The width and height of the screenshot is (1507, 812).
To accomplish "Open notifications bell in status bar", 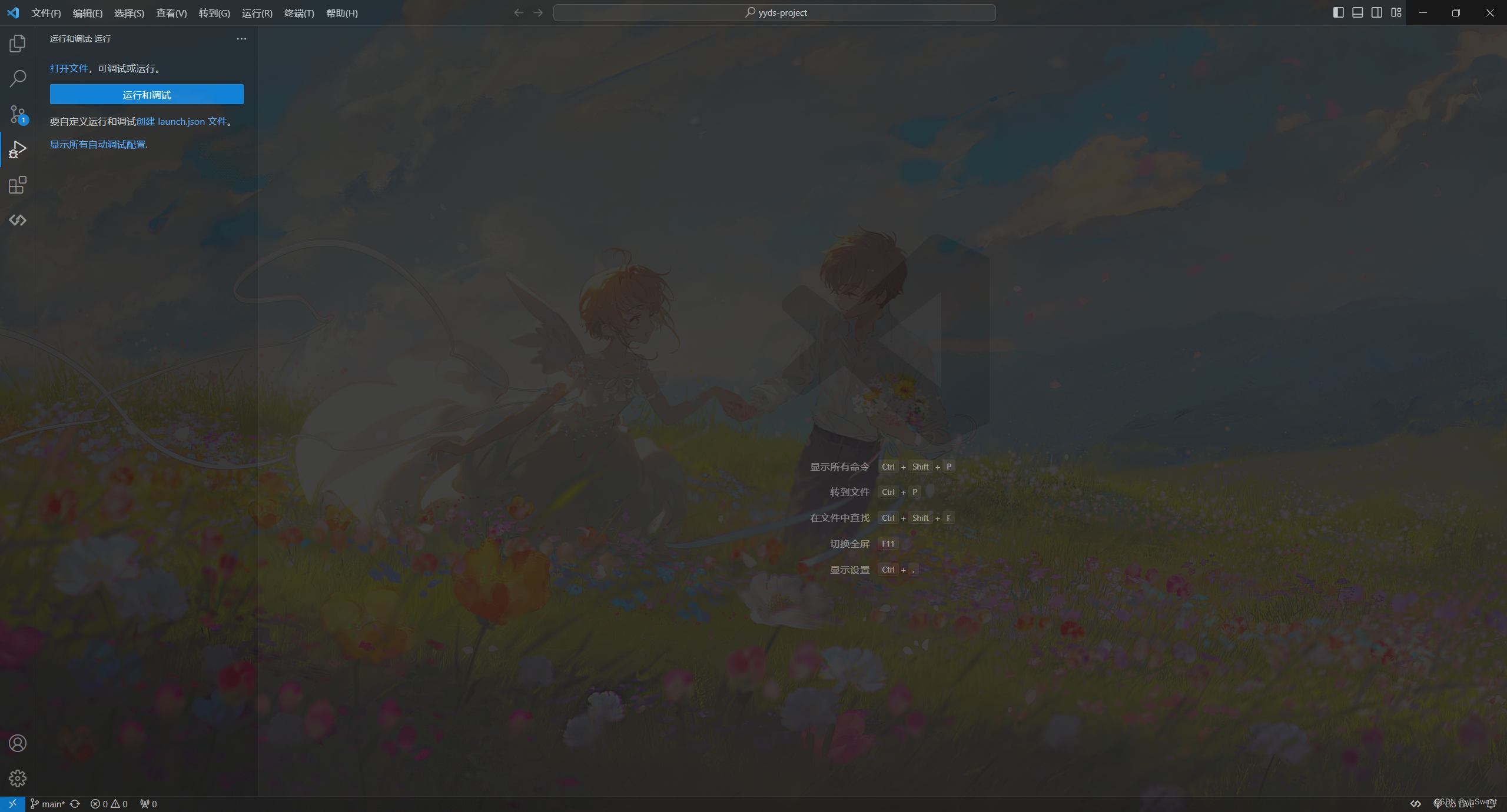I will [1491, 804].
